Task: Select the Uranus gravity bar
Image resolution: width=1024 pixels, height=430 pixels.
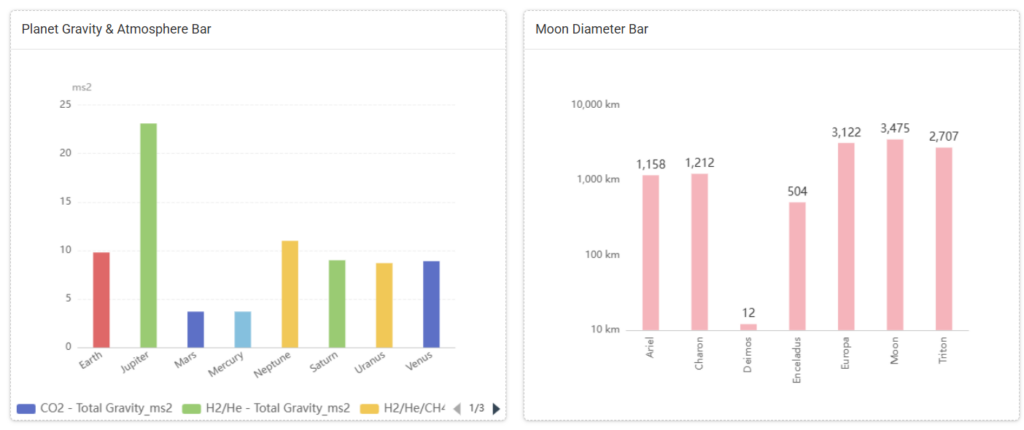Action: tap(384, 305)
